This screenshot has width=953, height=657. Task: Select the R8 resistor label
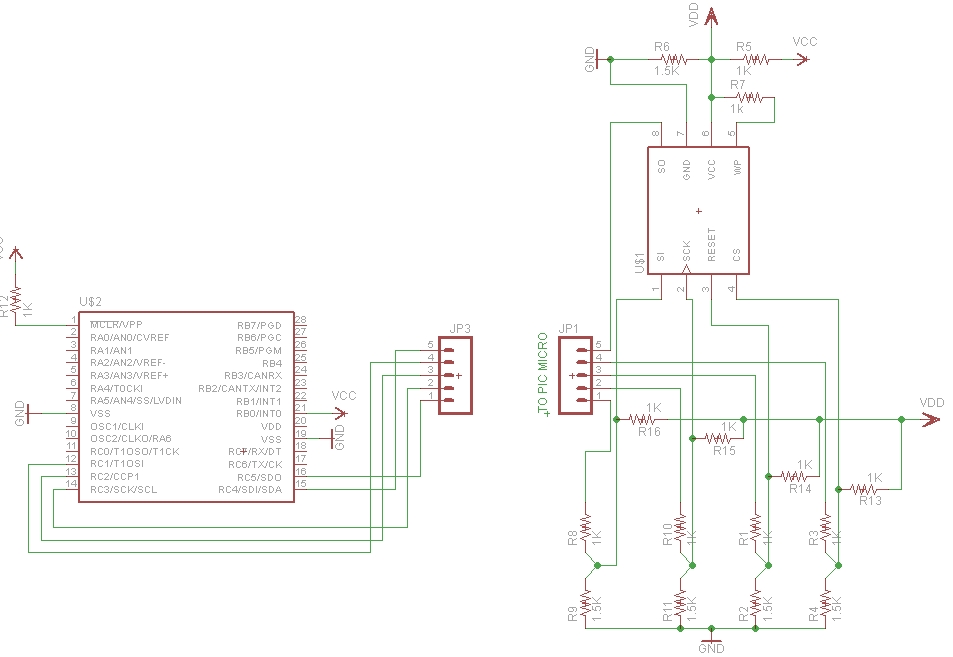click(x=573, y=538)
